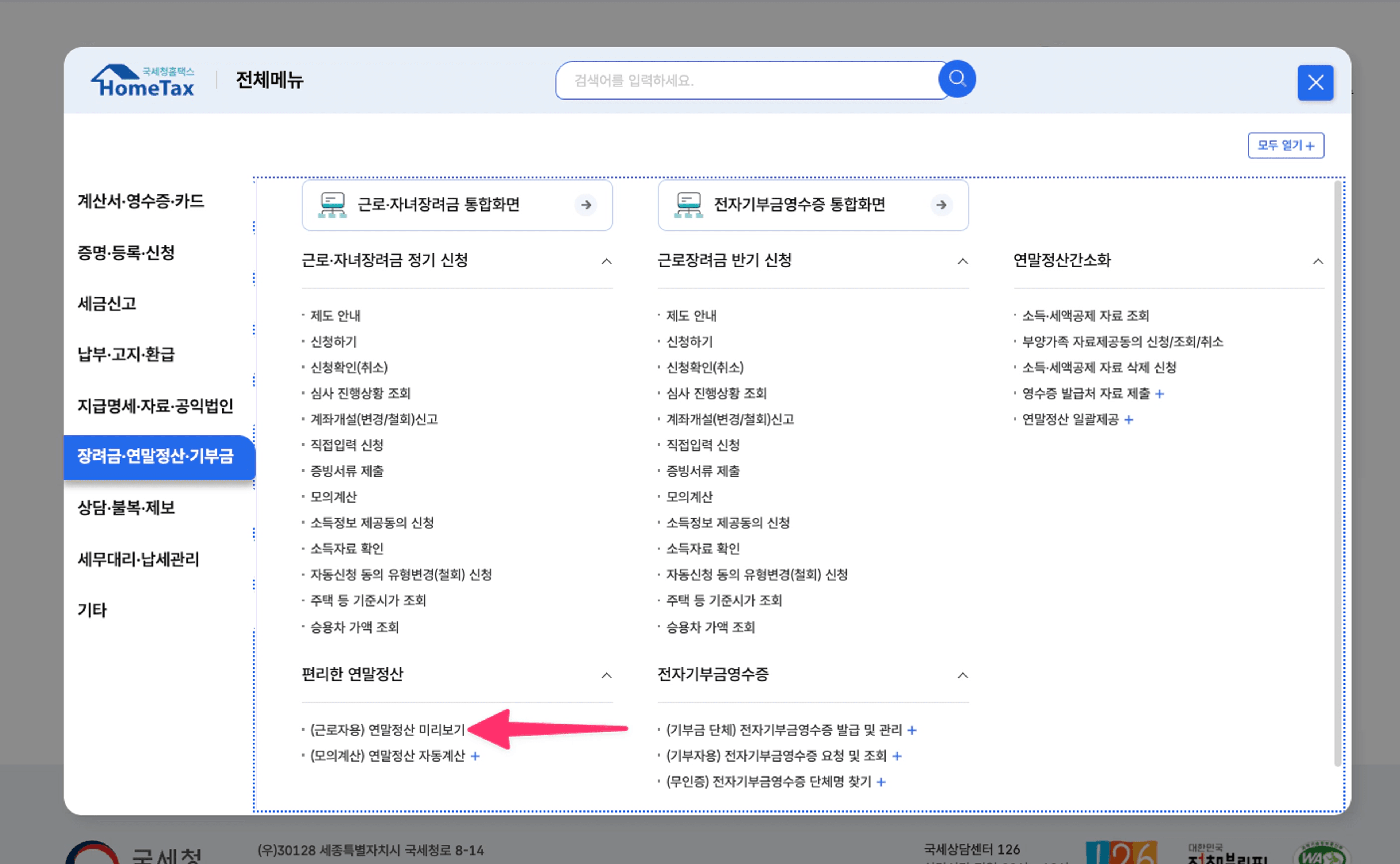
Task: Collapse the 연말정산간소화 section chevron
Action: point(1318,261)
